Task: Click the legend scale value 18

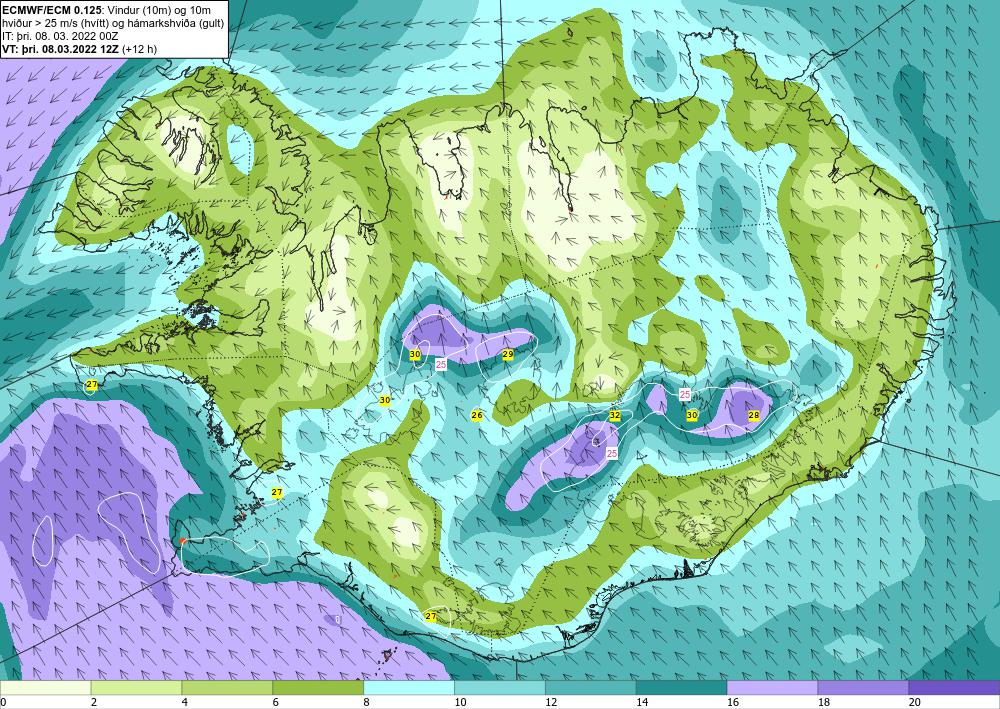Action: pyautogui.click(x=824, y=703)
